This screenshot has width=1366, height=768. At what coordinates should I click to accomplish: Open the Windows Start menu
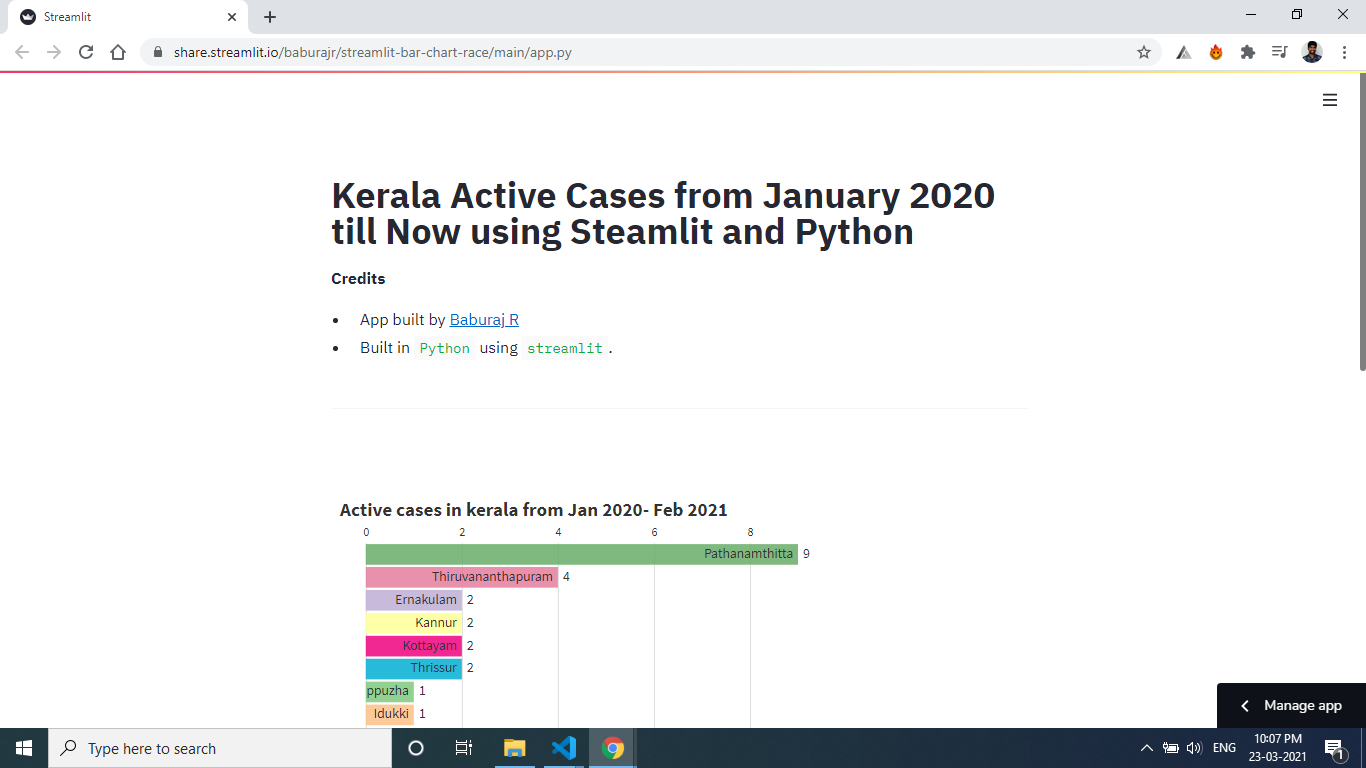coord(24,748)
